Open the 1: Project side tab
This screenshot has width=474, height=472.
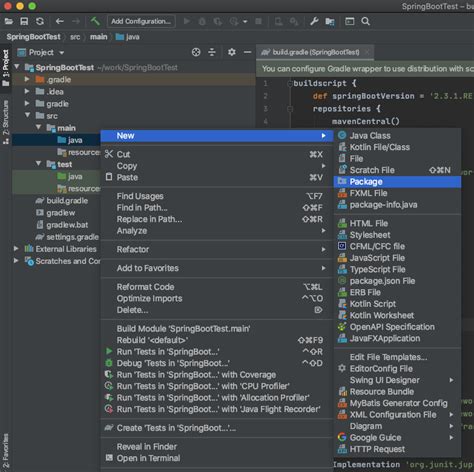click(6, 68)
